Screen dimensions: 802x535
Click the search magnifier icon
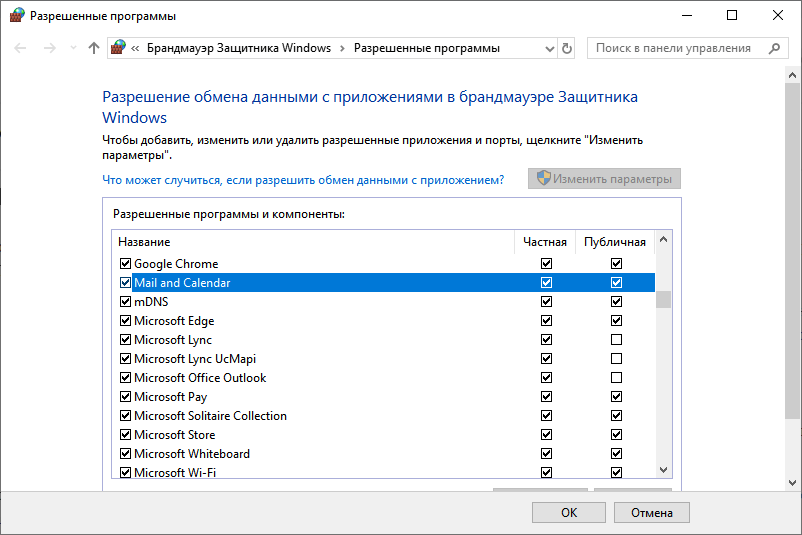coord(774,48)
